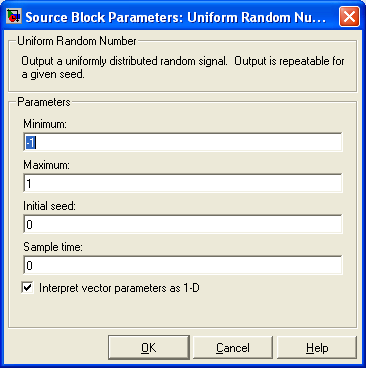Focus the Maximum input field
366x368 pixels.
point(183,183)
